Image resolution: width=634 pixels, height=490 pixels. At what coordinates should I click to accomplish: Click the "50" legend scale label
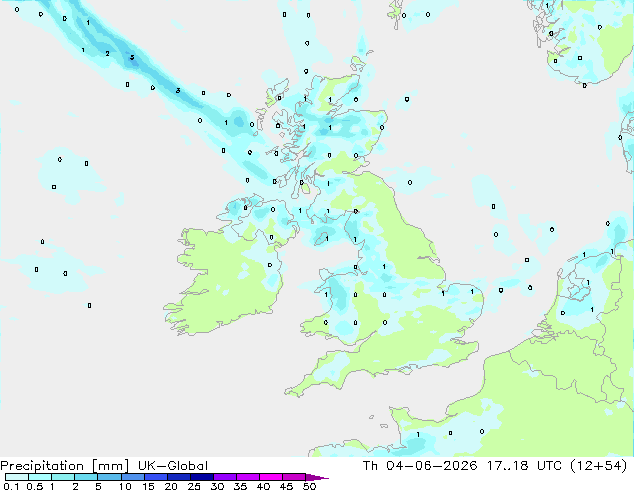[309, 486]
